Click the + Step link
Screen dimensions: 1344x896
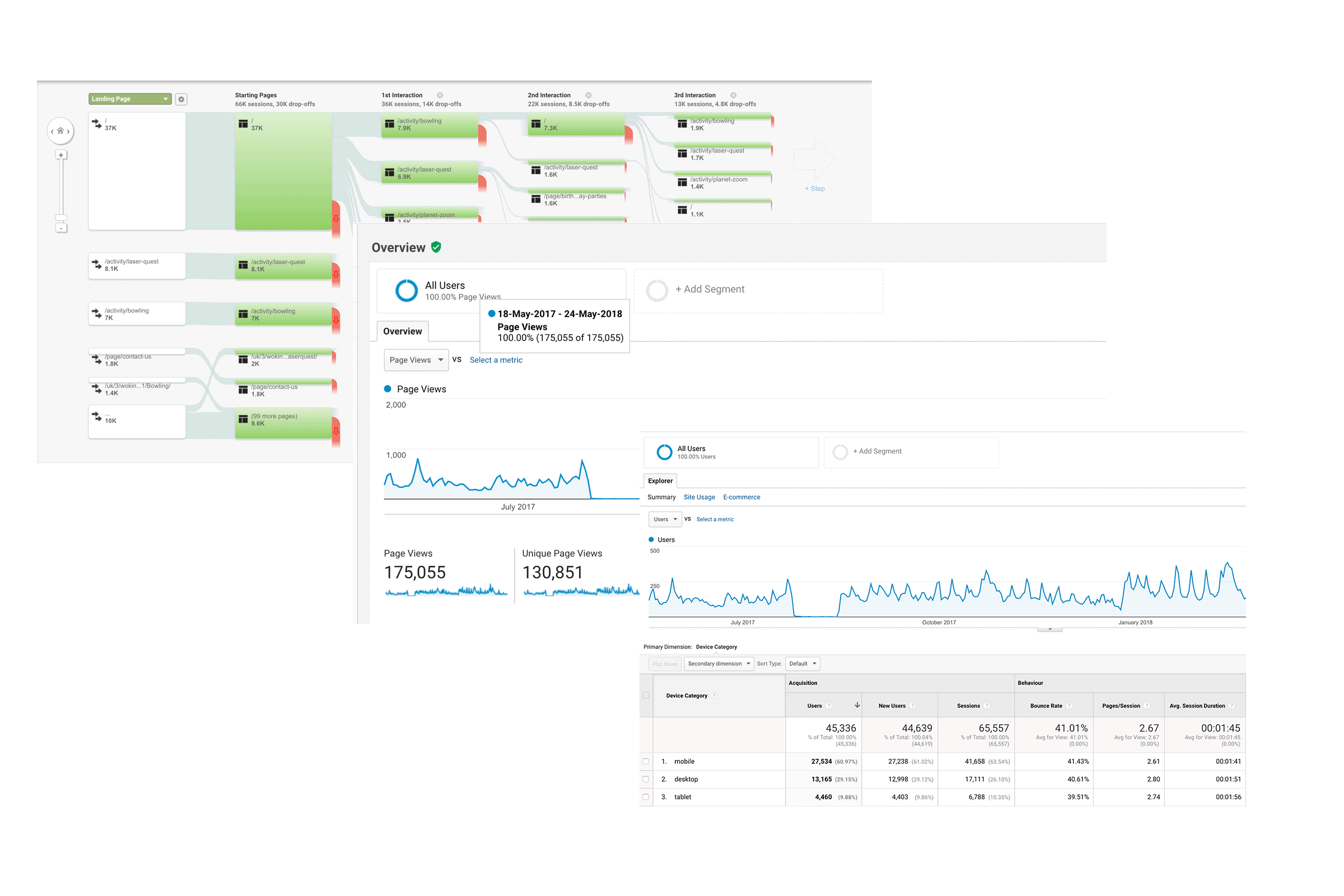pyautogui.click(x=814, y=189)
